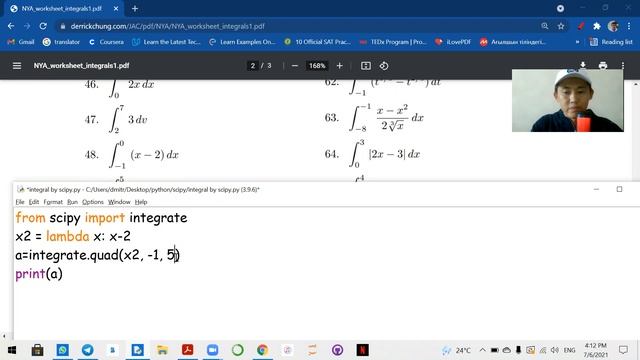Open the notification center icon
Screen dimensions: 640x360
(623, 350)
